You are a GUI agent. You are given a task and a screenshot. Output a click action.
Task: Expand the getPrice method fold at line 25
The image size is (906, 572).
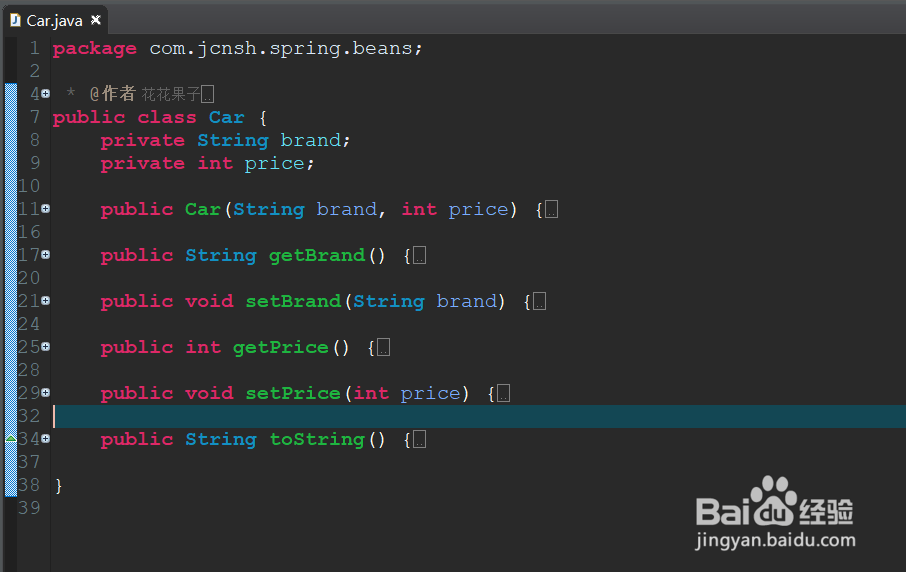pos(46,347)
